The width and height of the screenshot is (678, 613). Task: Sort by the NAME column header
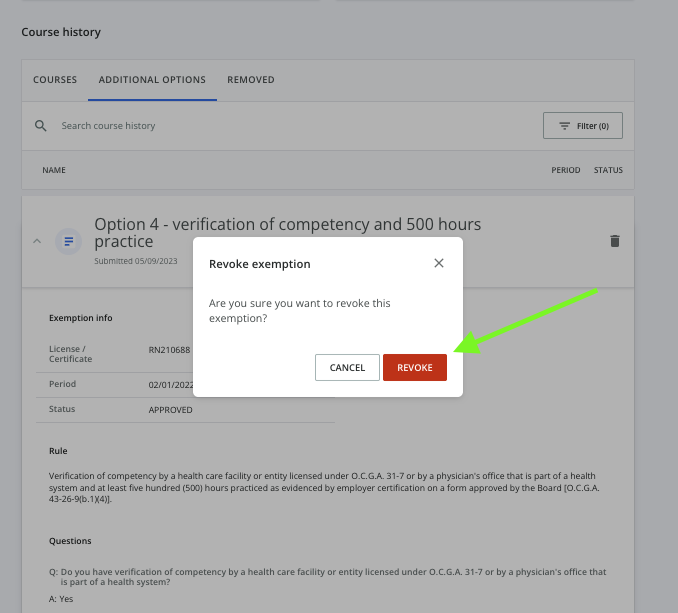(x=54, y=170)
